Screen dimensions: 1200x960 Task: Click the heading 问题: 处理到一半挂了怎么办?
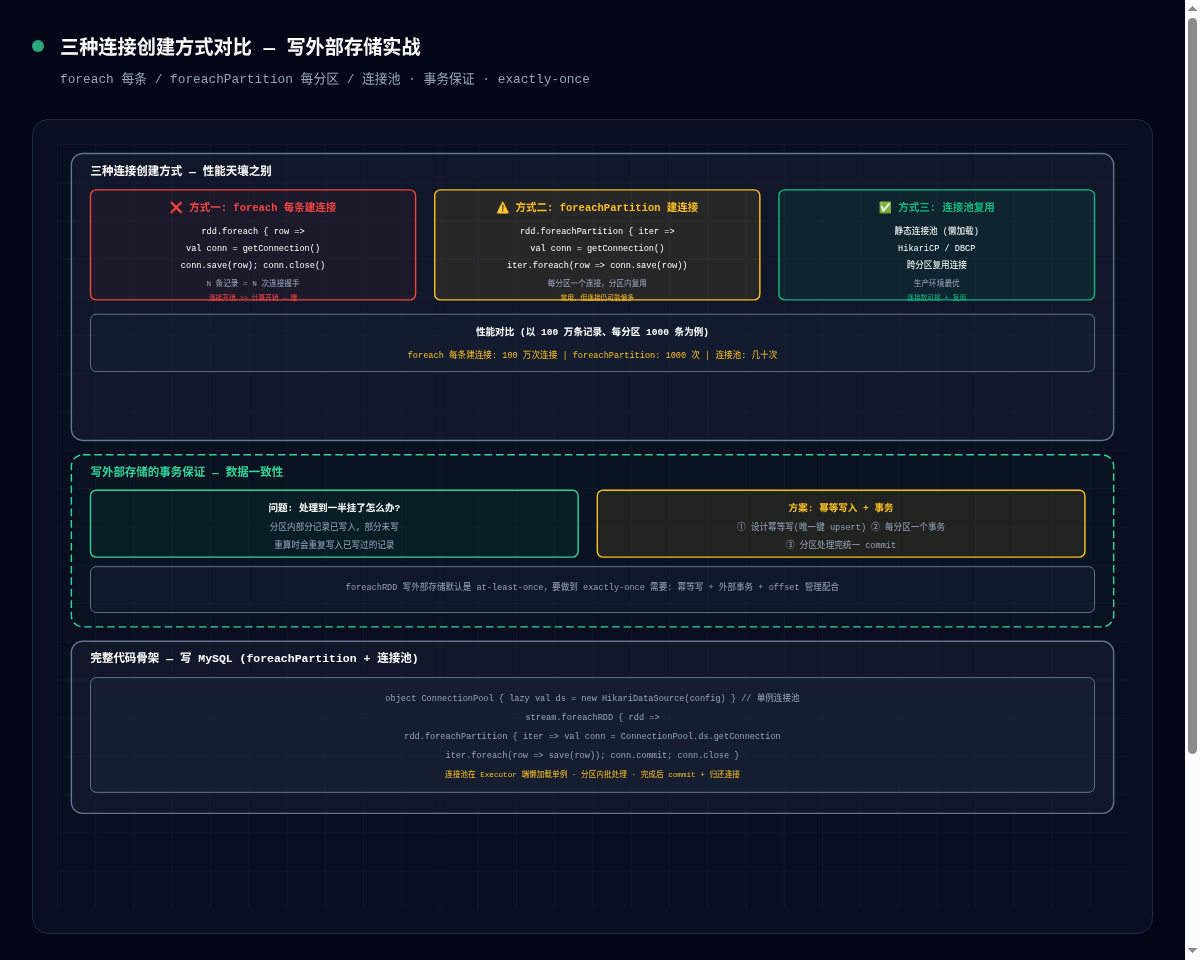334,508
